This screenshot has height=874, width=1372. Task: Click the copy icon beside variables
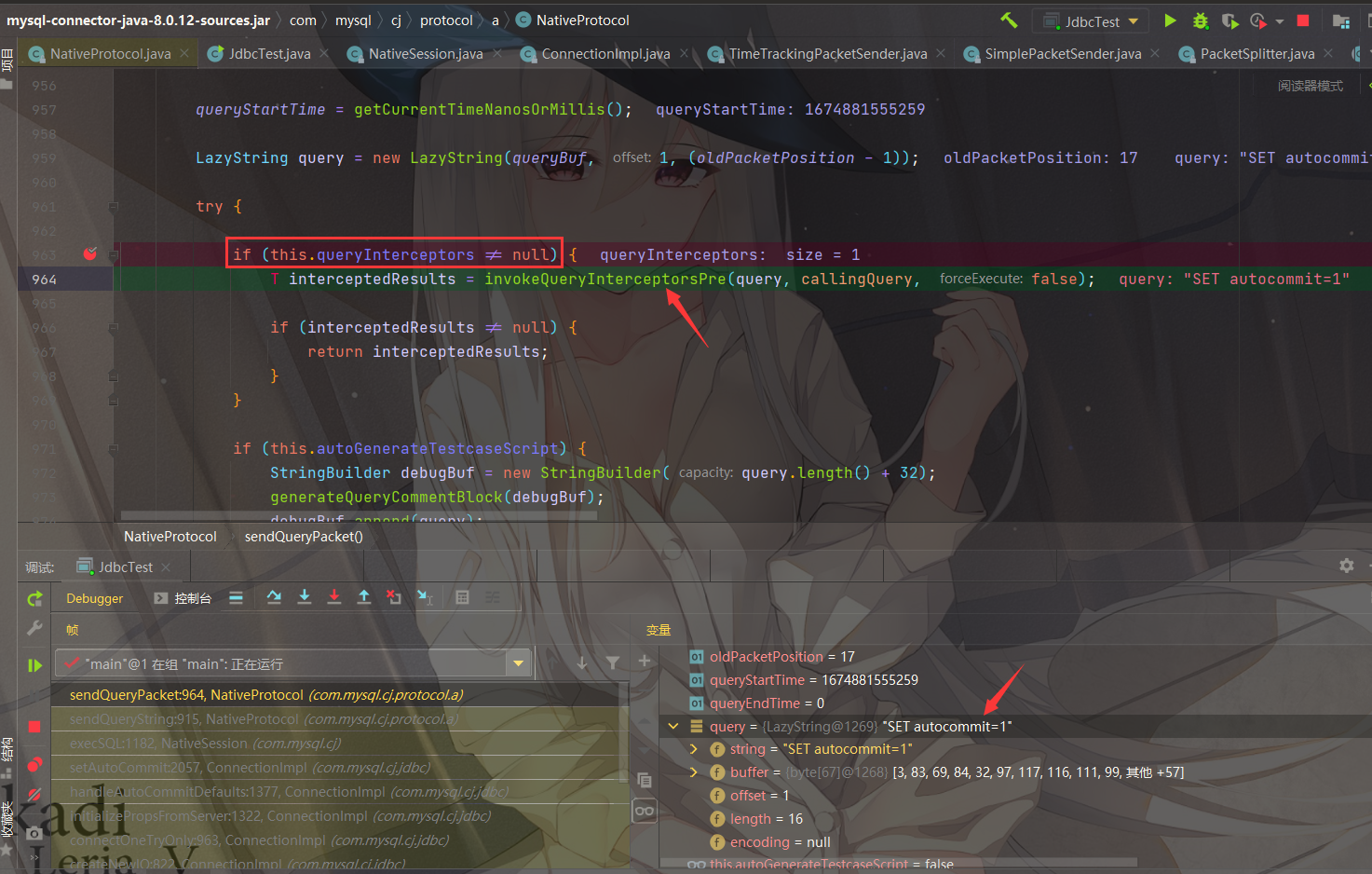(644, 780)
